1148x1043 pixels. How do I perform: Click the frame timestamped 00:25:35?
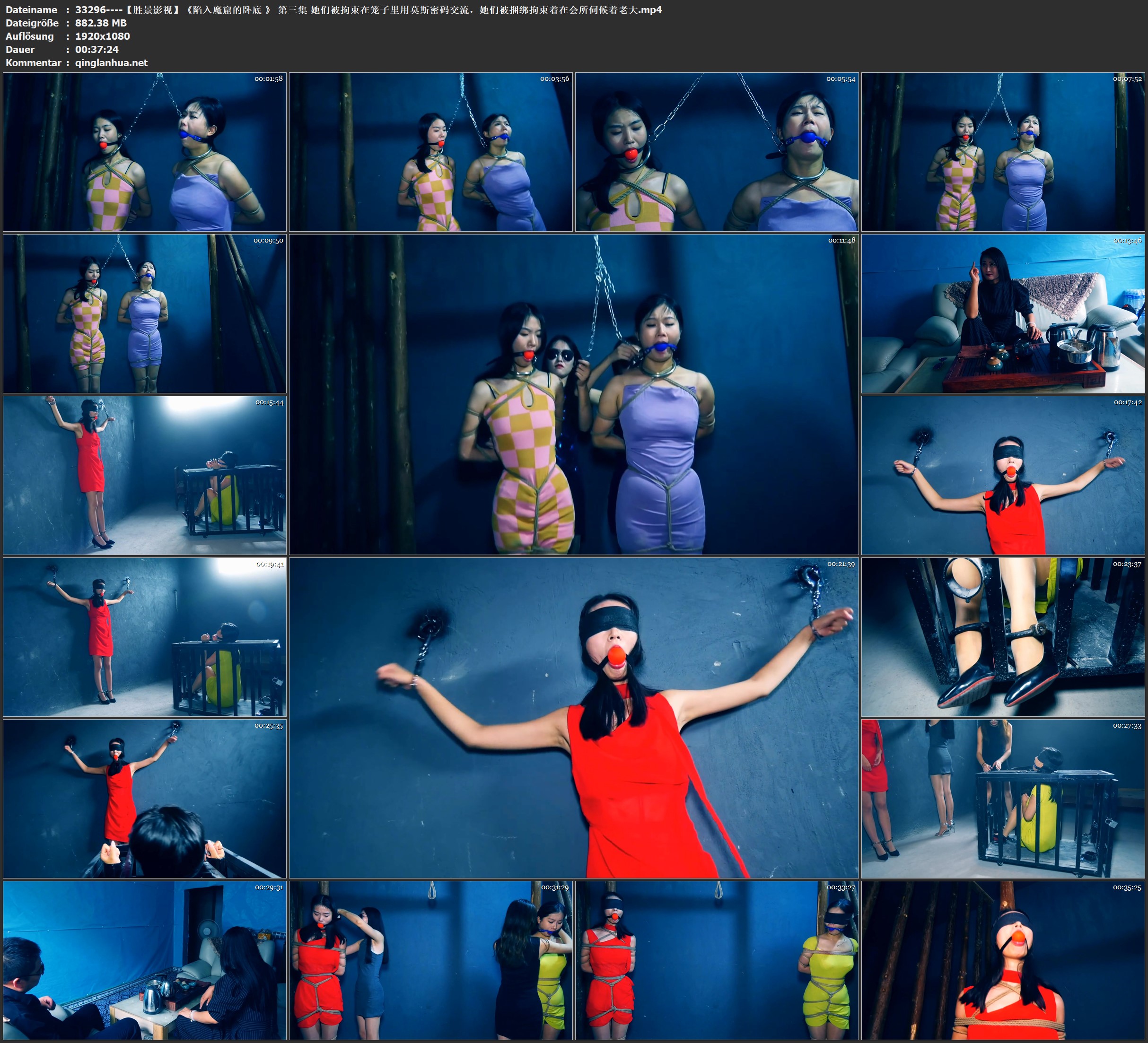click(145, 799)
